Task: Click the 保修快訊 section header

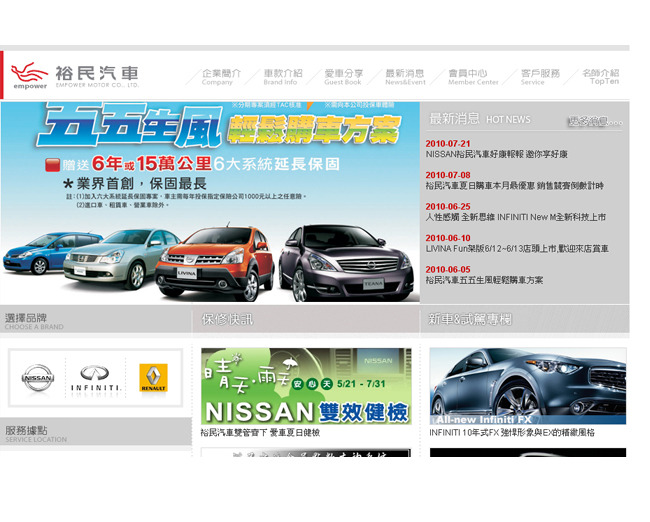Action: click(227, 319)
